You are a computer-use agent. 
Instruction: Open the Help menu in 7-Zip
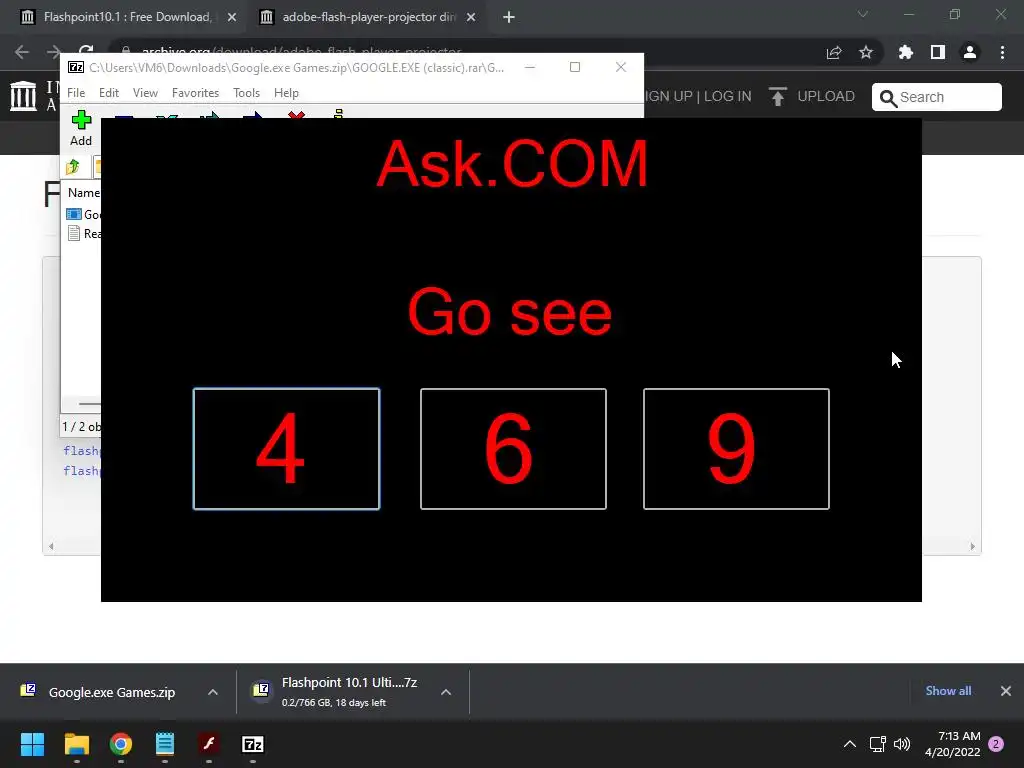click(286, 93)
